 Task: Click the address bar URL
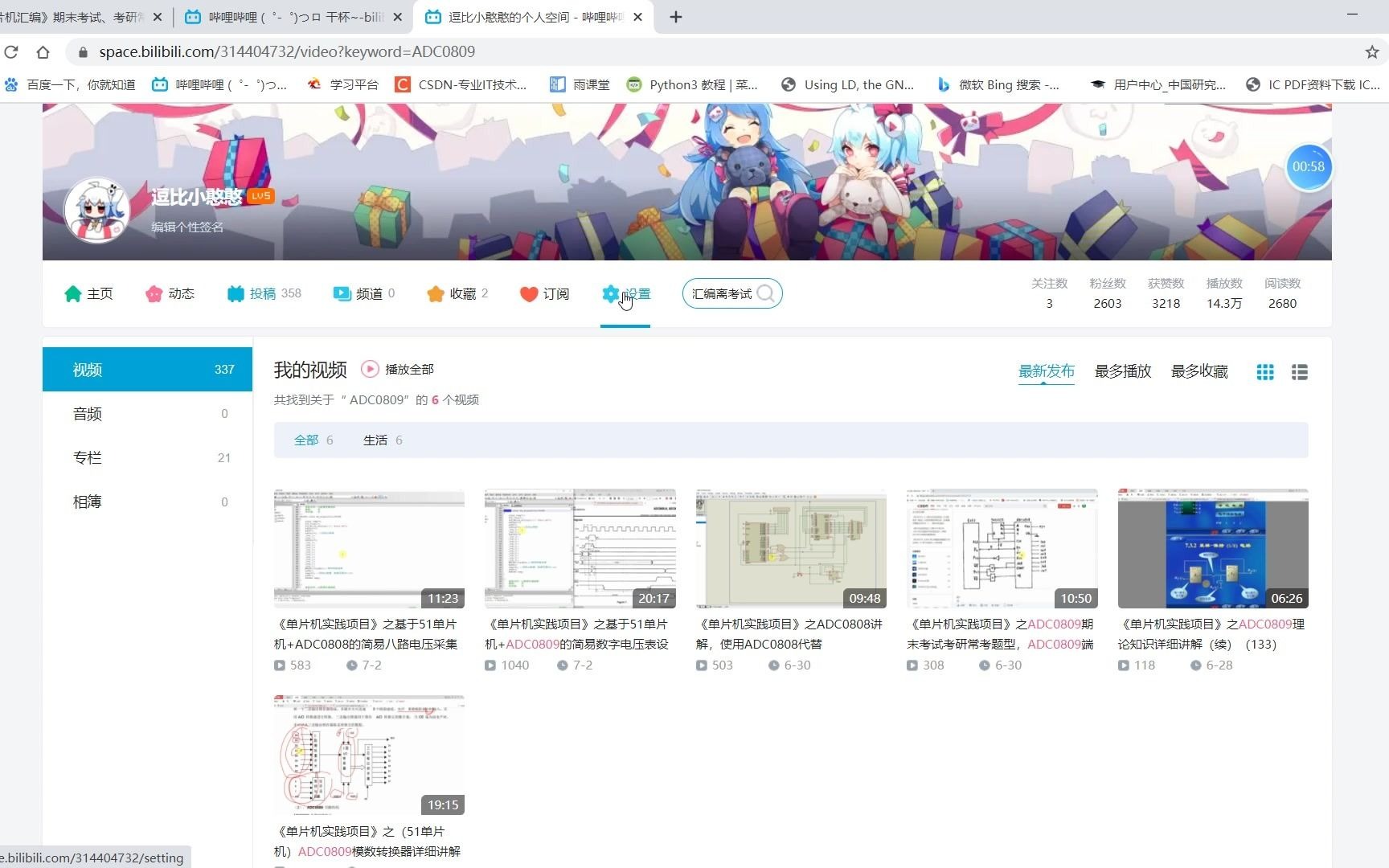click(x=287, y=52)
